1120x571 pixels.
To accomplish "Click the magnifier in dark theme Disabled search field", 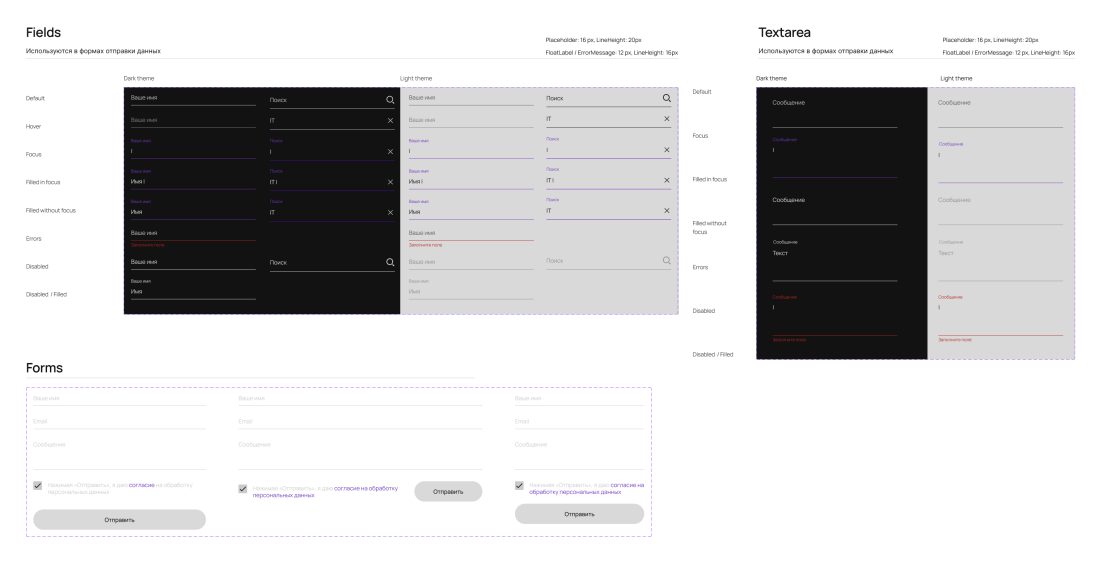I will pos(390,262).
